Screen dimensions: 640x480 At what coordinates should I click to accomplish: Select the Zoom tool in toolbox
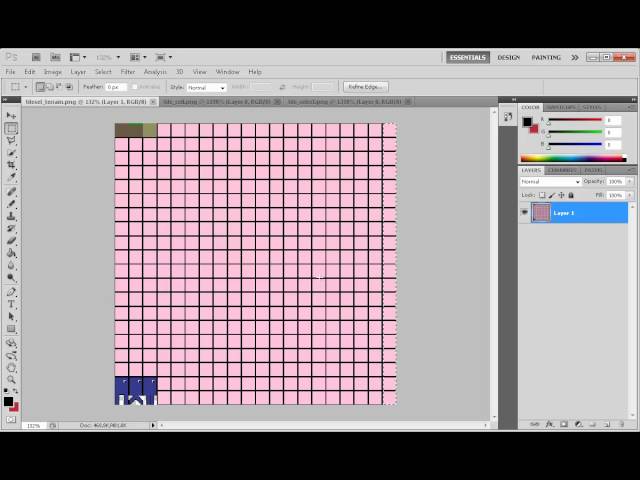(x=11, y=380)
